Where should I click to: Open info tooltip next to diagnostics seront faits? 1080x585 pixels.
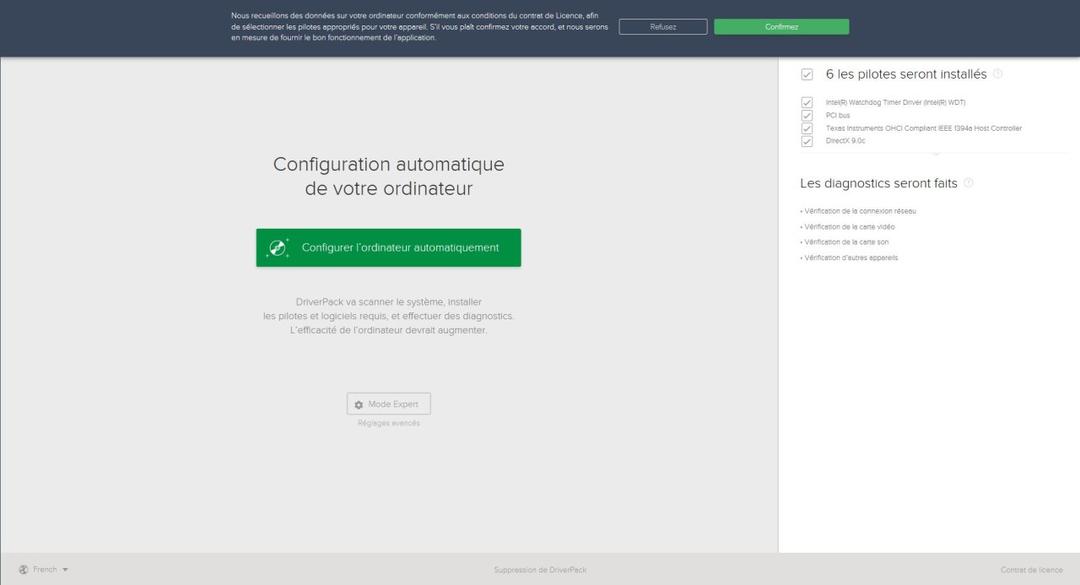point(966,183)
